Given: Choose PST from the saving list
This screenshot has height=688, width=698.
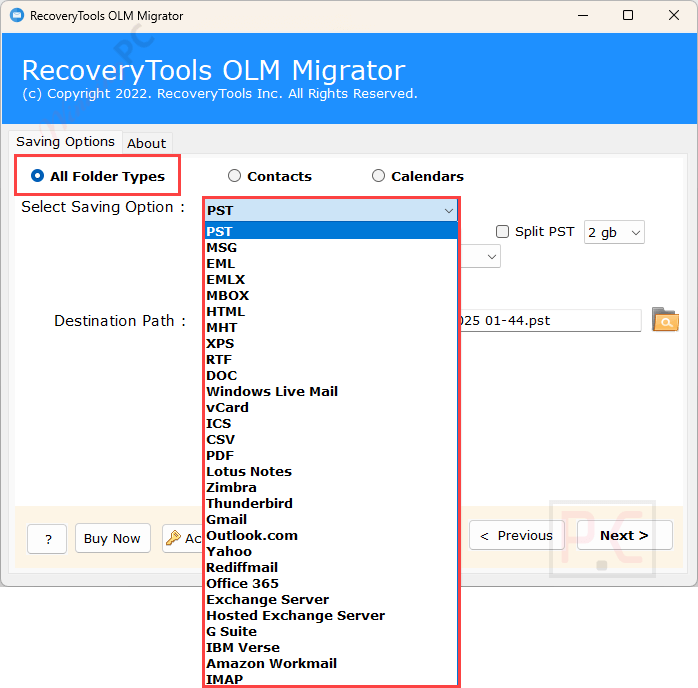Looking at the screenshot, I should point(331,231).
